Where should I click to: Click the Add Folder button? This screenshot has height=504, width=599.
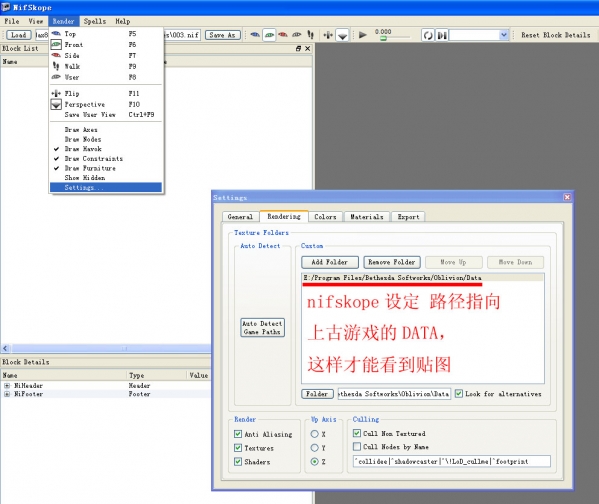330,262
